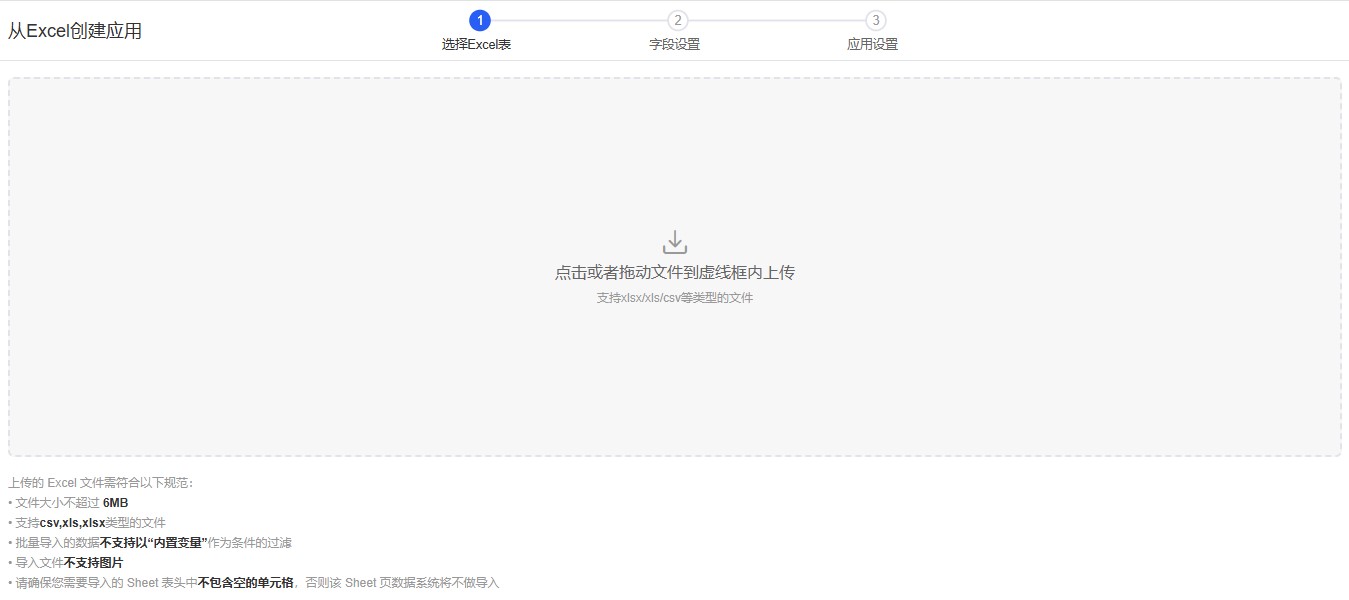Select step 3 circle indicator
Viewport: 1349px width, 600px height.
[x=876, y=20]
